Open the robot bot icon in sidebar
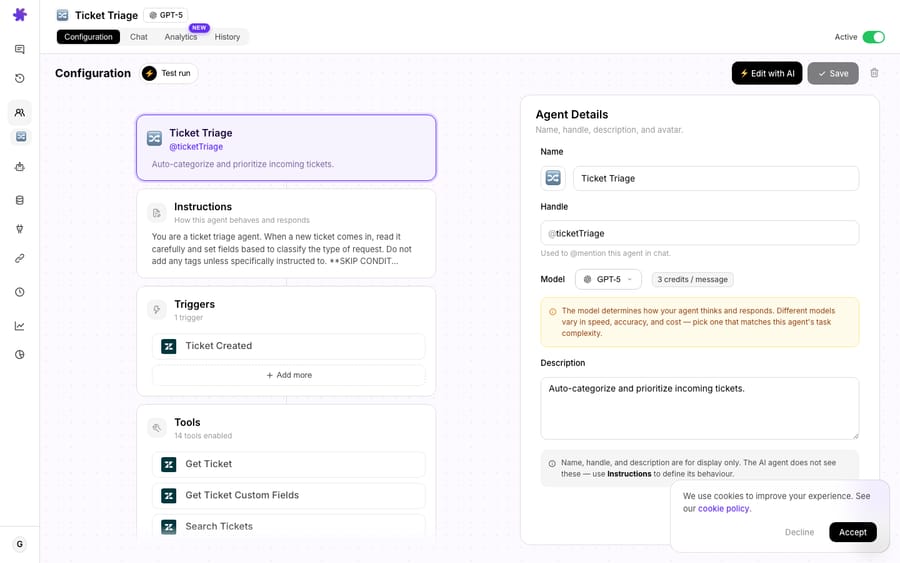The width and height of the screenshot is (900, 563). pos(20,167)
